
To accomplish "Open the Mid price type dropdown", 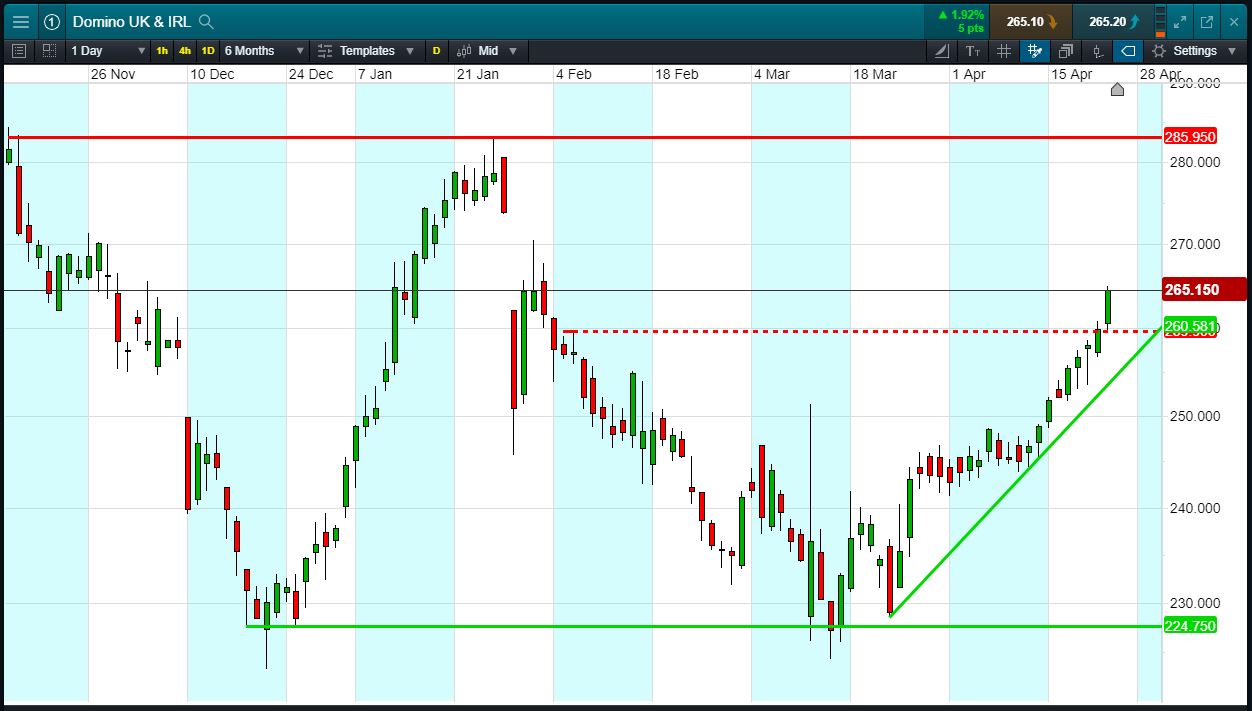I will pos(487,50).
